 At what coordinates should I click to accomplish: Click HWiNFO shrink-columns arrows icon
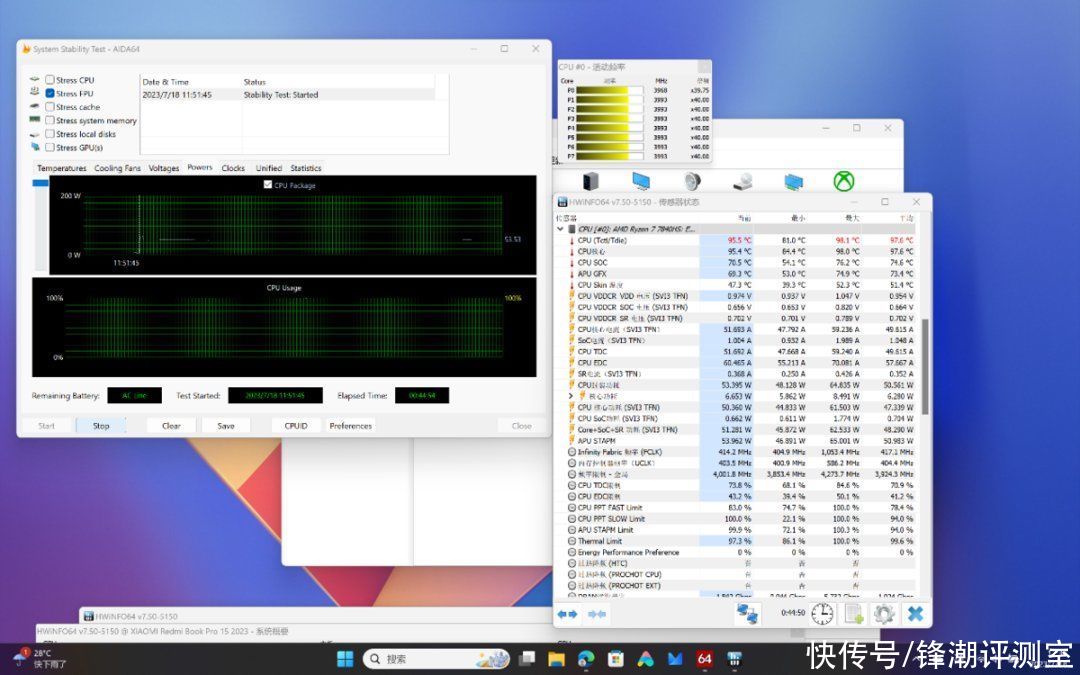click(x=597, y=614)
